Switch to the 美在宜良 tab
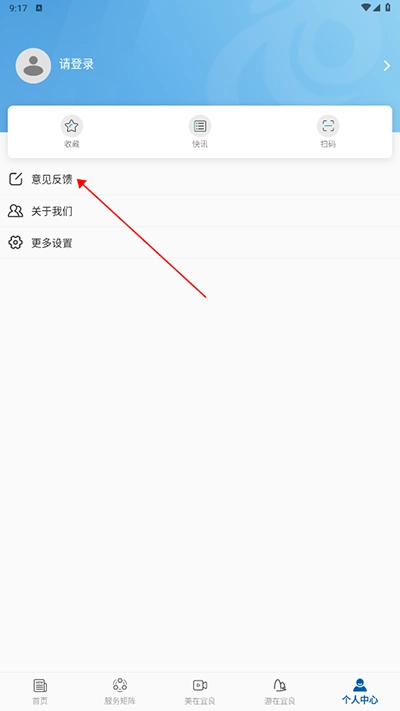The height and width of the screenshot is (711, 400). coord(200,691)
